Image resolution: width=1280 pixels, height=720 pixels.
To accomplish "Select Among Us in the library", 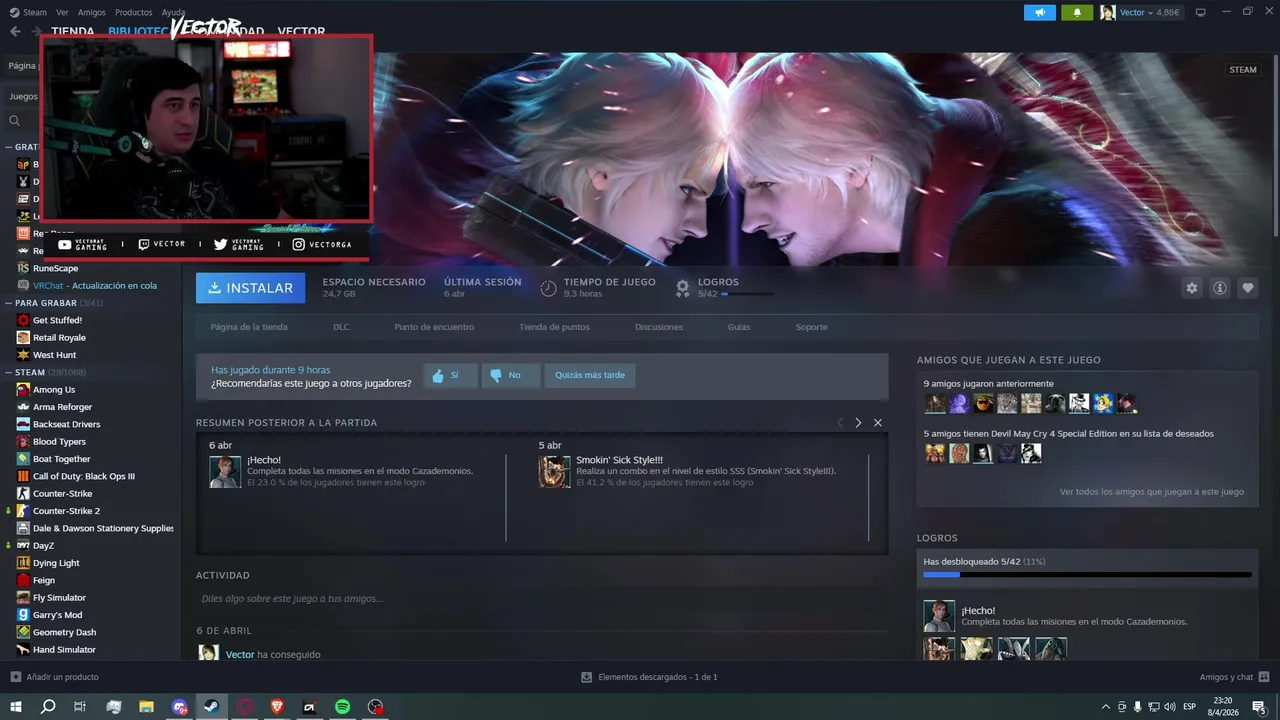I will pos(54,390).
